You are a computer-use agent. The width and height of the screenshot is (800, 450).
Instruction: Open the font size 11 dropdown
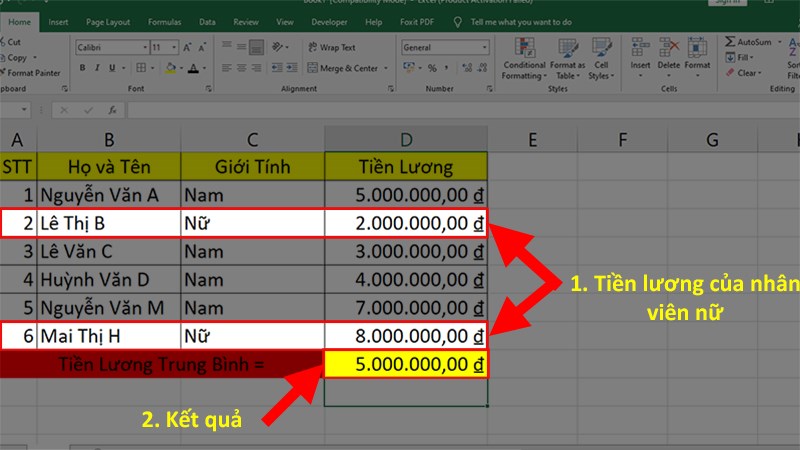174,47
